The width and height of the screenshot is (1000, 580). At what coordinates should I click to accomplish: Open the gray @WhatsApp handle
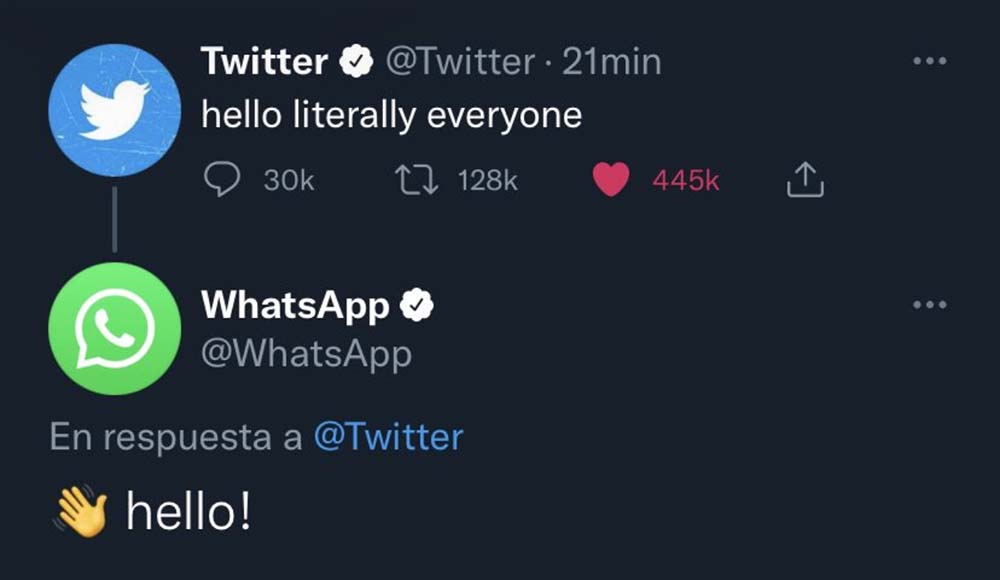tap(307, 355)
